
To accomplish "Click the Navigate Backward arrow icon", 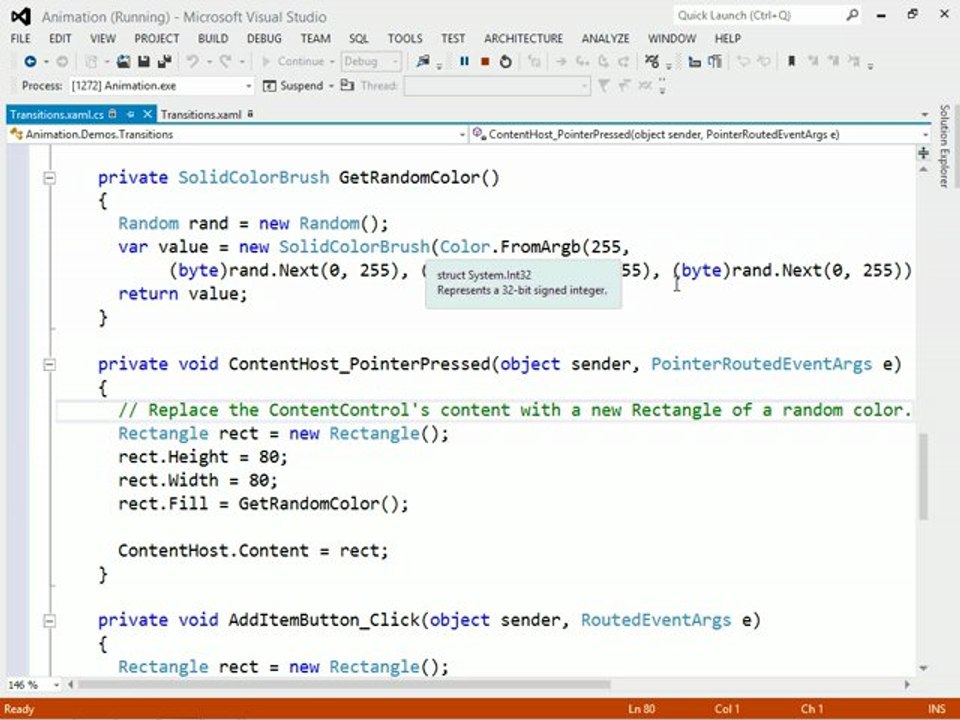I will pyautogui.click(x=30, y=61).
